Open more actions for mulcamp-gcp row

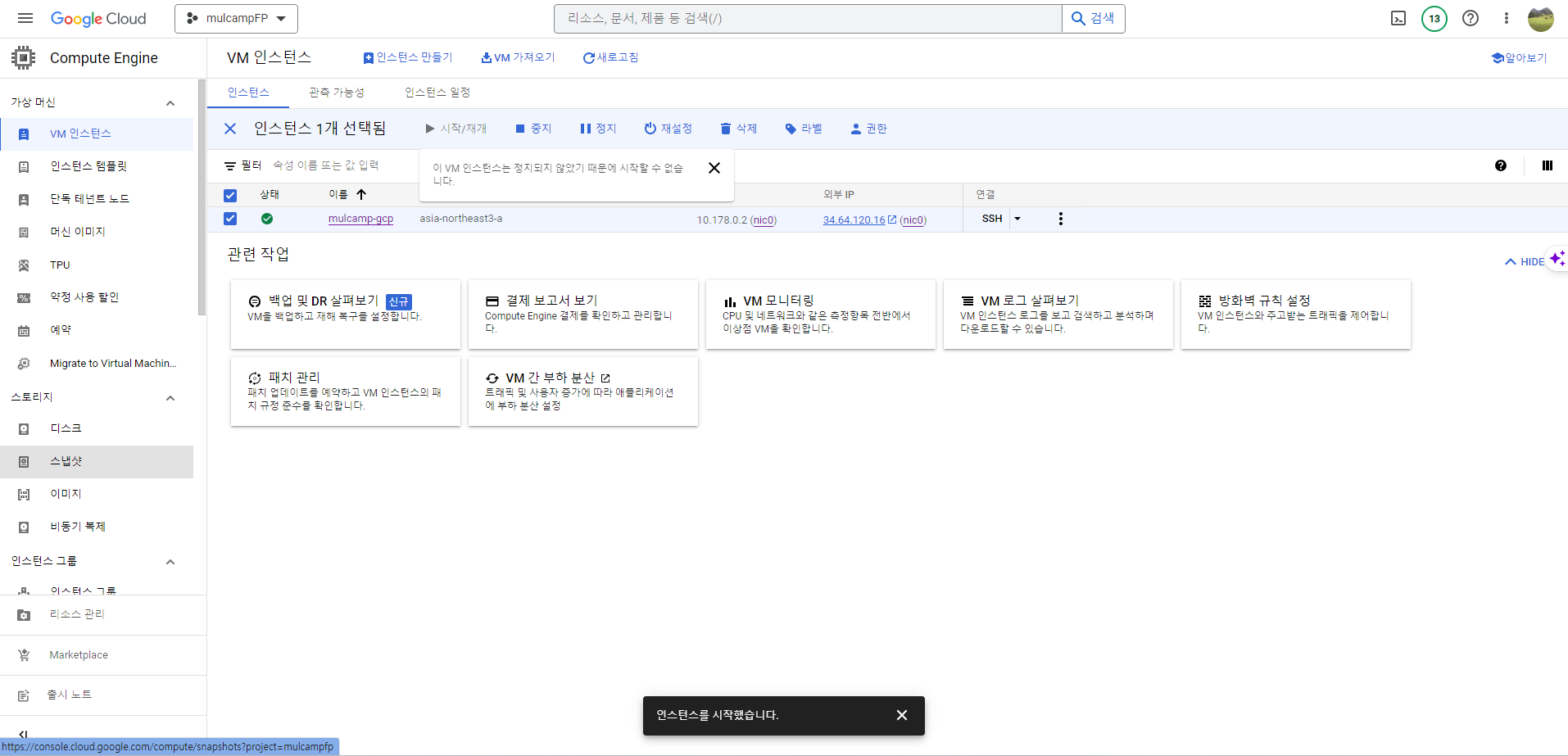[x=1061, y=219]
